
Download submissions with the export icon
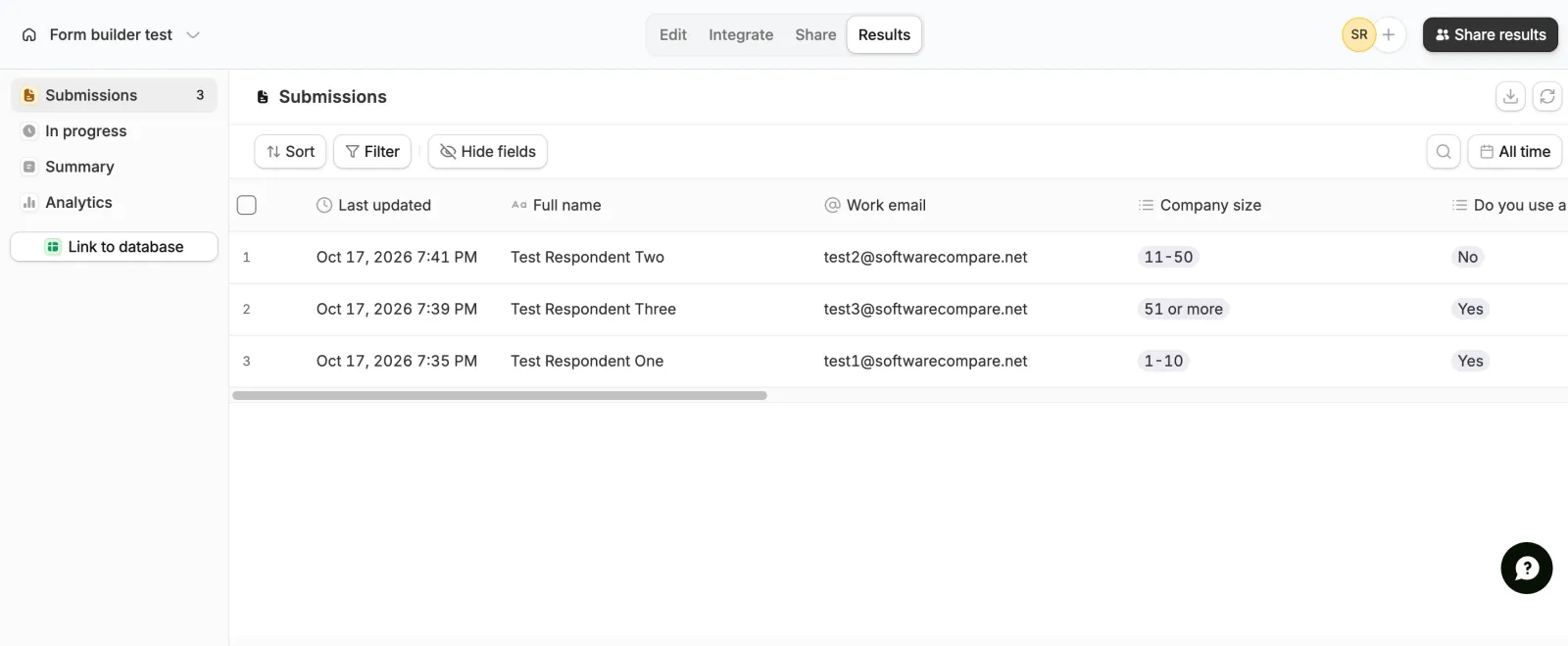(x=1510, y=96)
